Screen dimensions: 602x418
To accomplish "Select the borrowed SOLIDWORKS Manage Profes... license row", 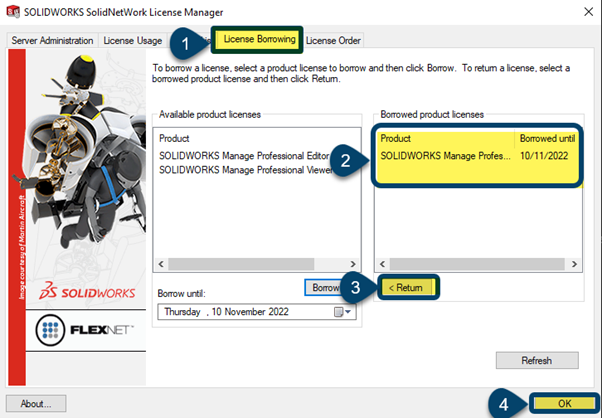I will point(477,156).
